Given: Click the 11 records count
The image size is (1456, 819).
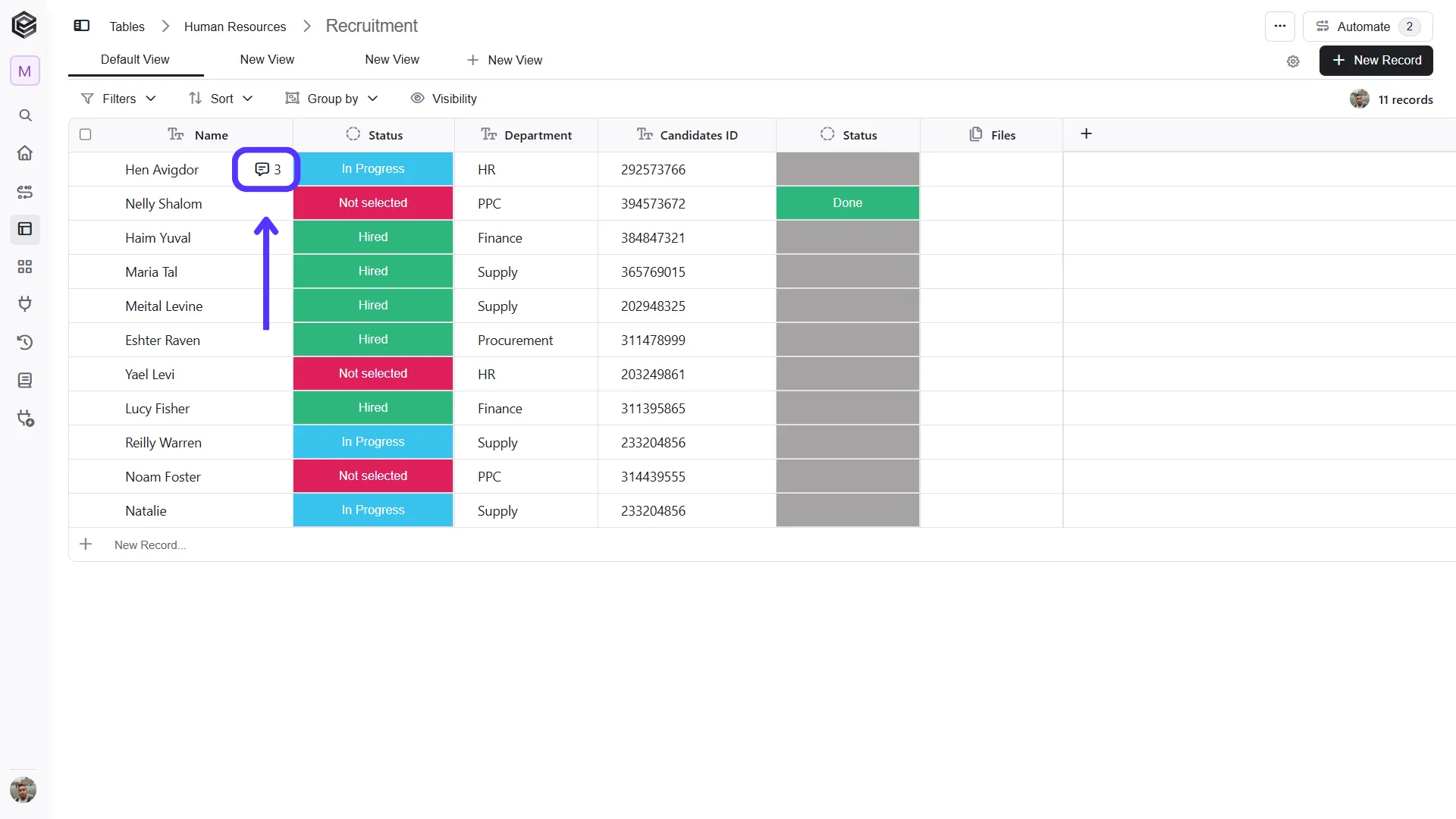Looking at the screenshot, I should (x=1405, y=99).
